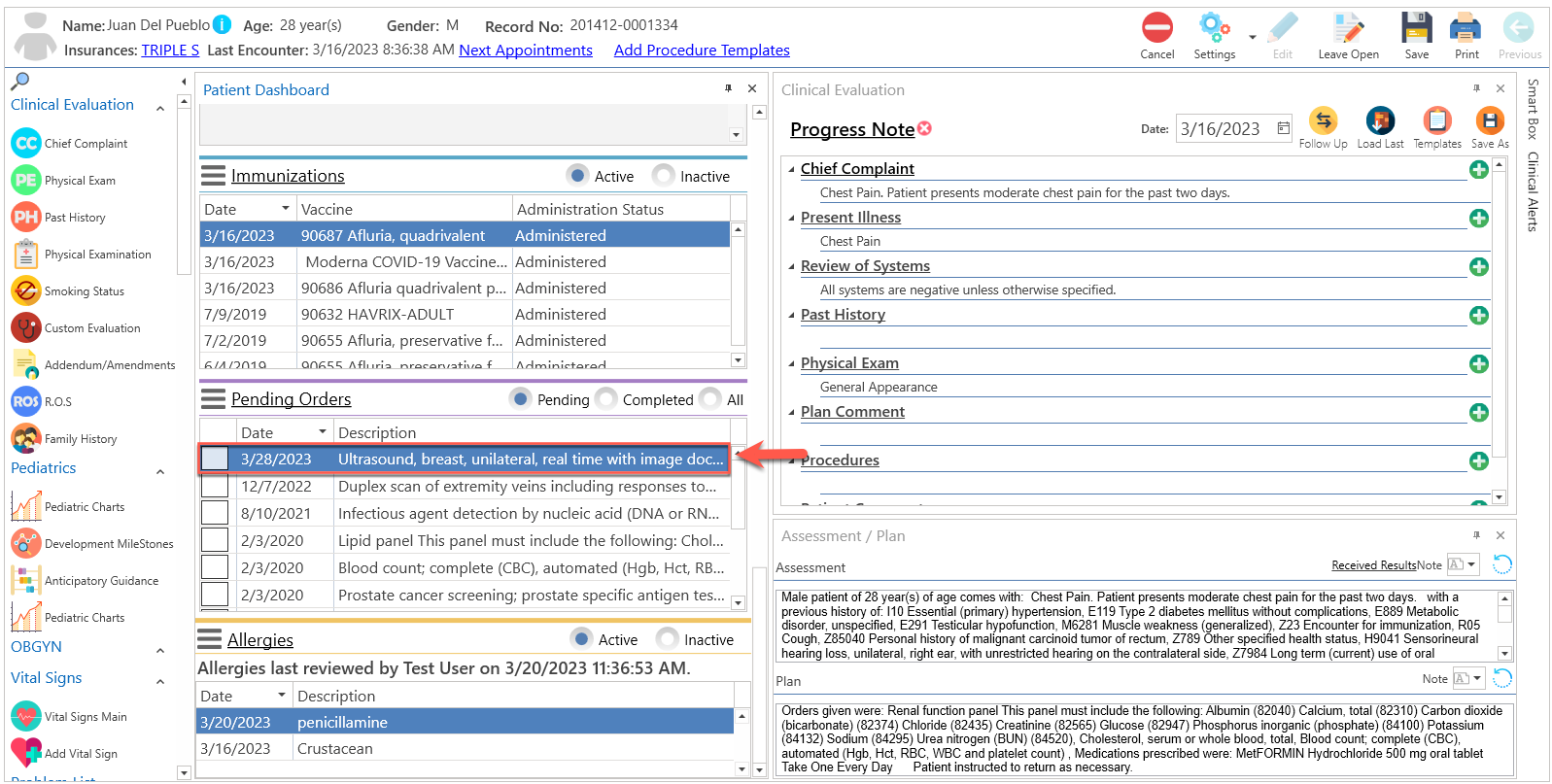Viewport: 1552px width, 784px height.
Task: Open Pending Orders panel menu icon
Action: pyautogui.click(x=213, y=399)
